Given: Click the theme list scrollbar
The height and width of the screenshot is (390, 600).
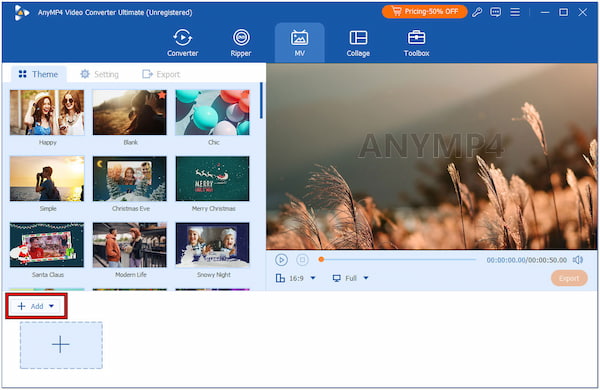Looking at the screenshot, I should pyautogui.click(x=261, y=101).
